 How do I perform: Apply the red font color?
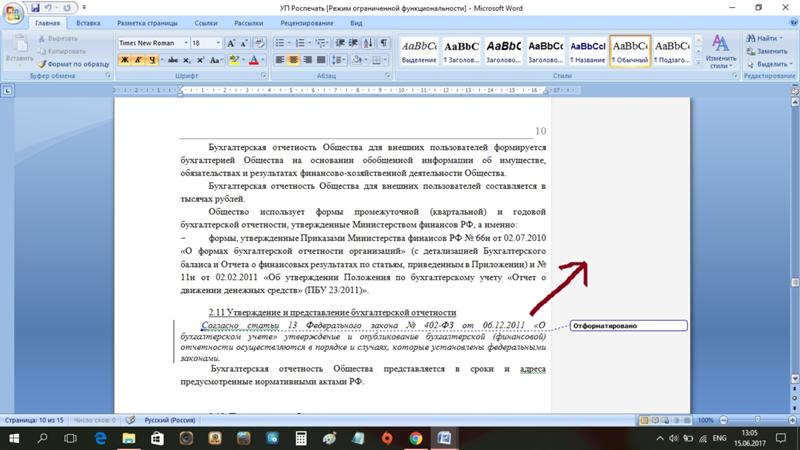pos(254,60)
